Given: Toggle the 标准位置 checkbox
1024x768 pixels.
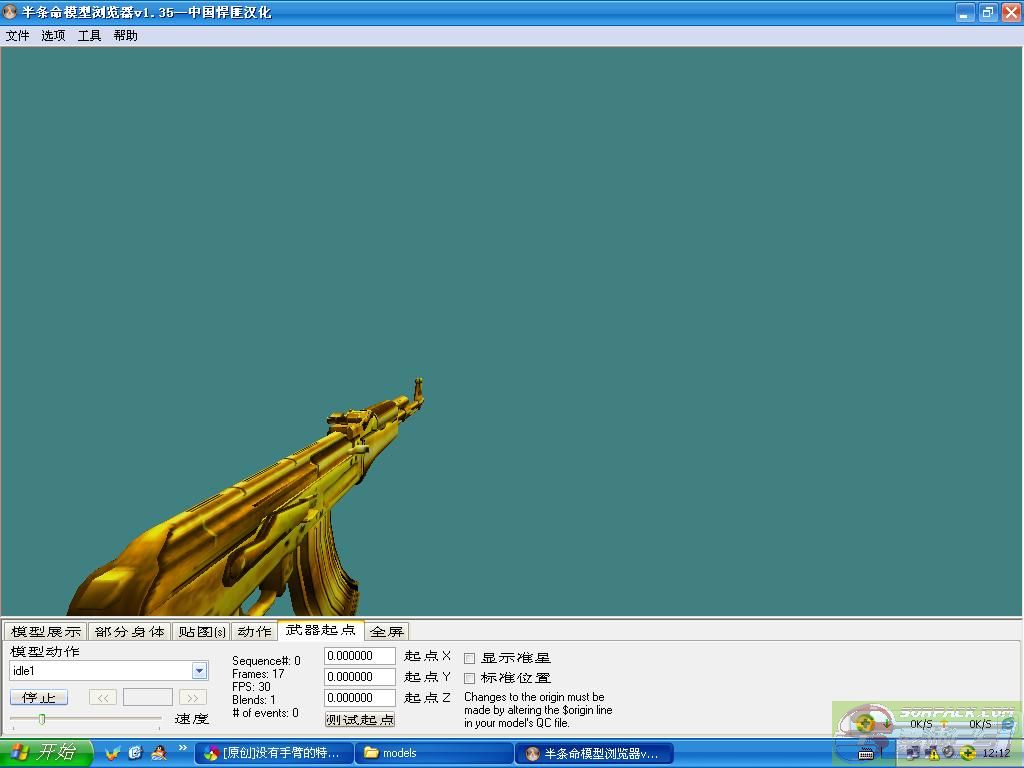Looking at the screenshot, I should coord(469,678).
